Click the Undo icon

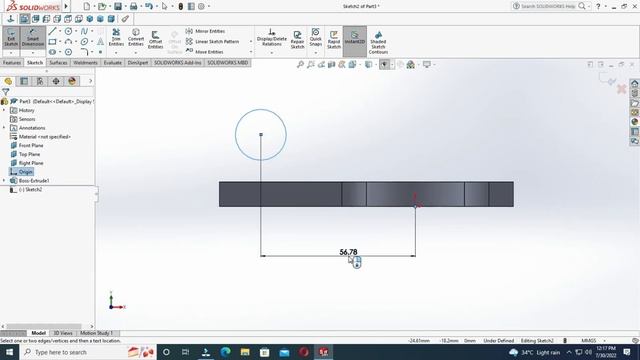pyautogui.click(x=149, y=6)
